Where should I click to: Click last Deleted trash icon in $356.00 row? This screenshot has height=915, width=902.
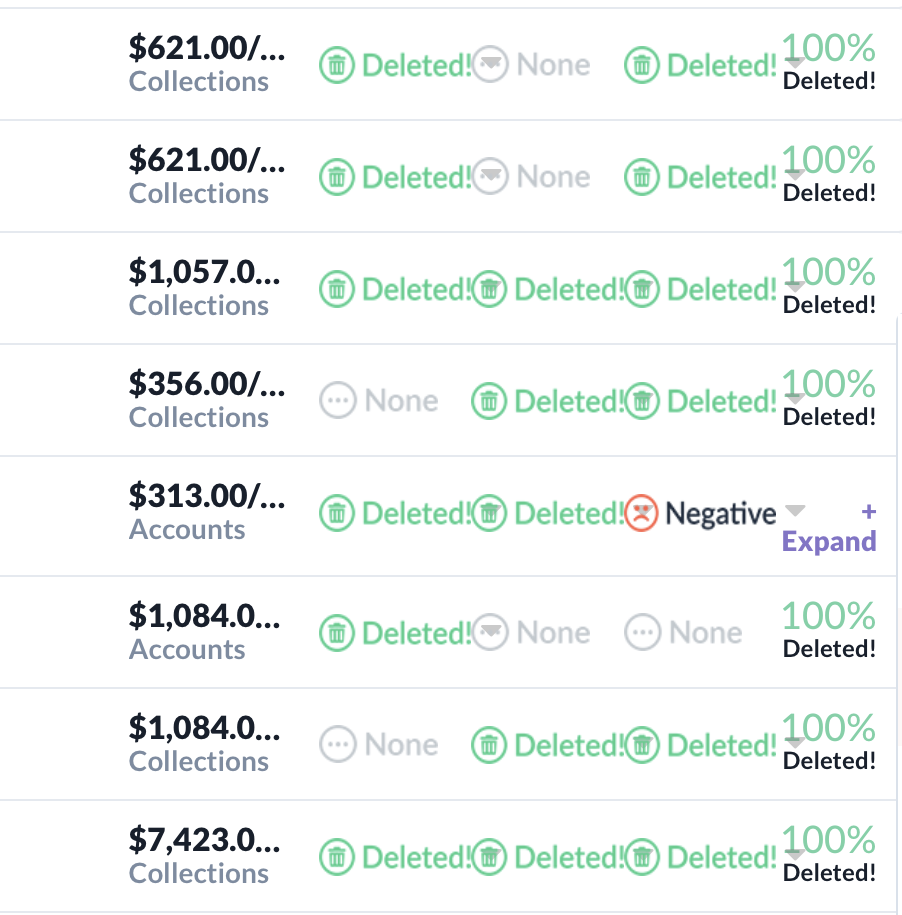click(643, 402)
